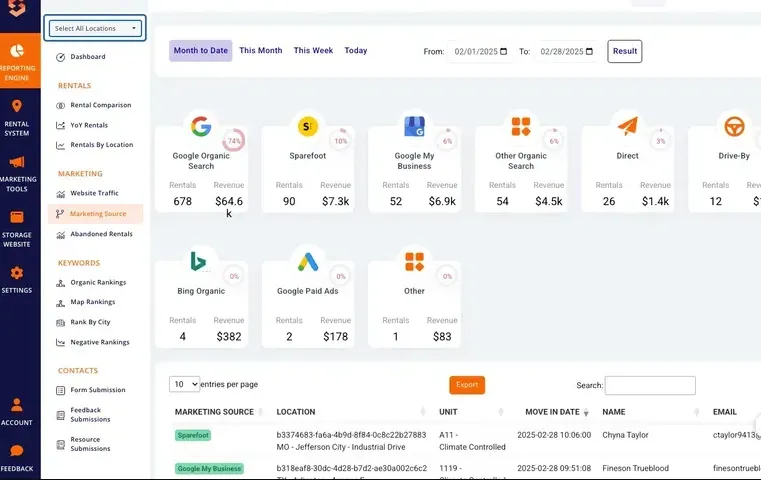Click Bing Organic revenue value $382
Viewport: 761px width, 480px height.
pyautogui.click(x=229, y=336)
